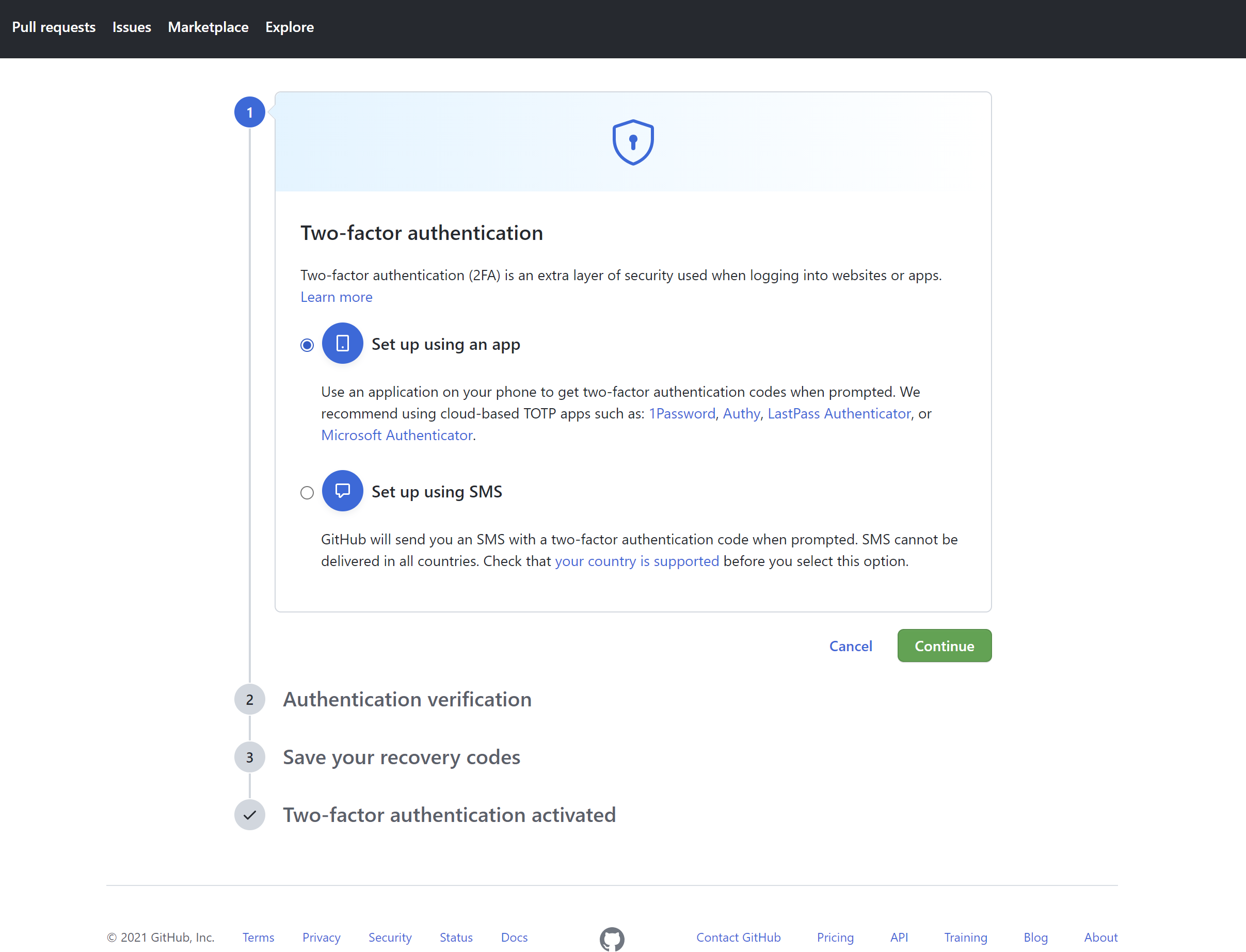Click the shield lock security icon

point(633,142)
